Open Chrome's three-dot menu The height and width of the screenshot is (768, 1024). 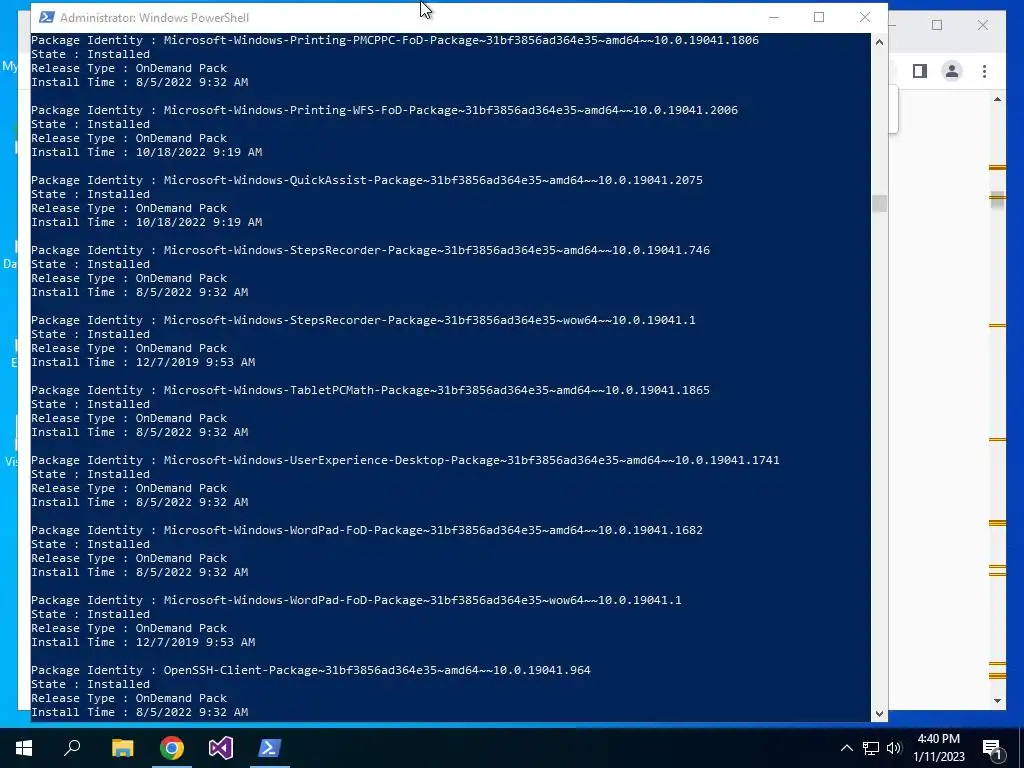point(984,71)
